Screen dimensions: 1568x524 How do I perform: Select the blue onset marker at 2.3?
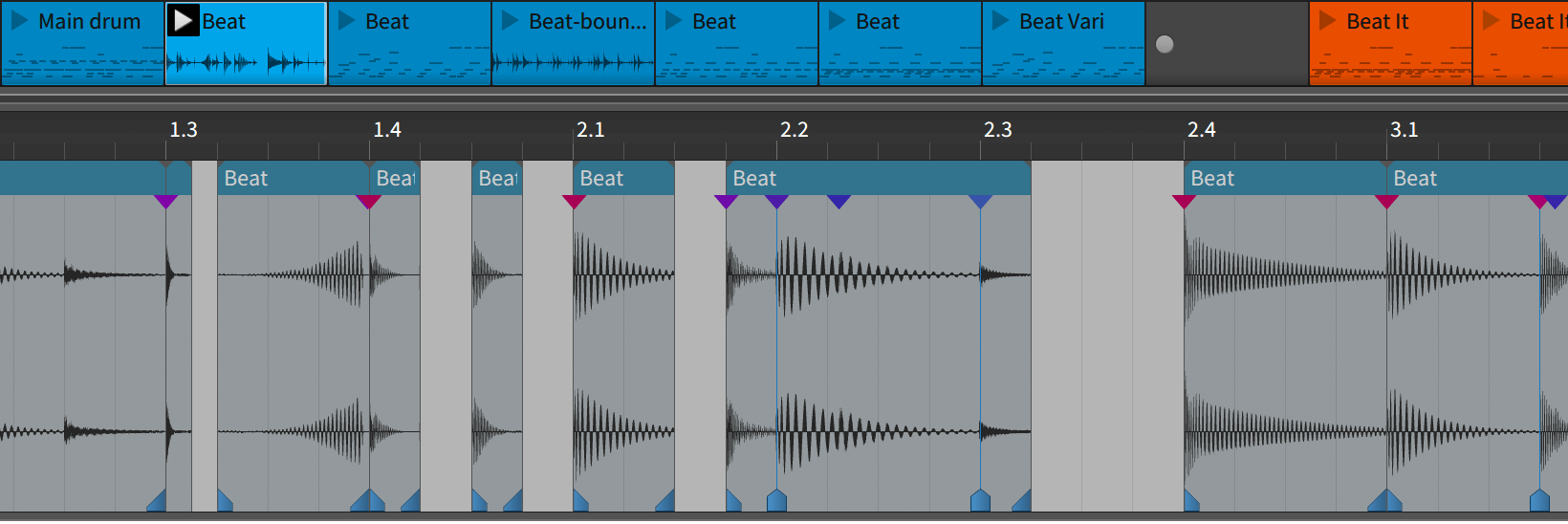tap(980, 202)
